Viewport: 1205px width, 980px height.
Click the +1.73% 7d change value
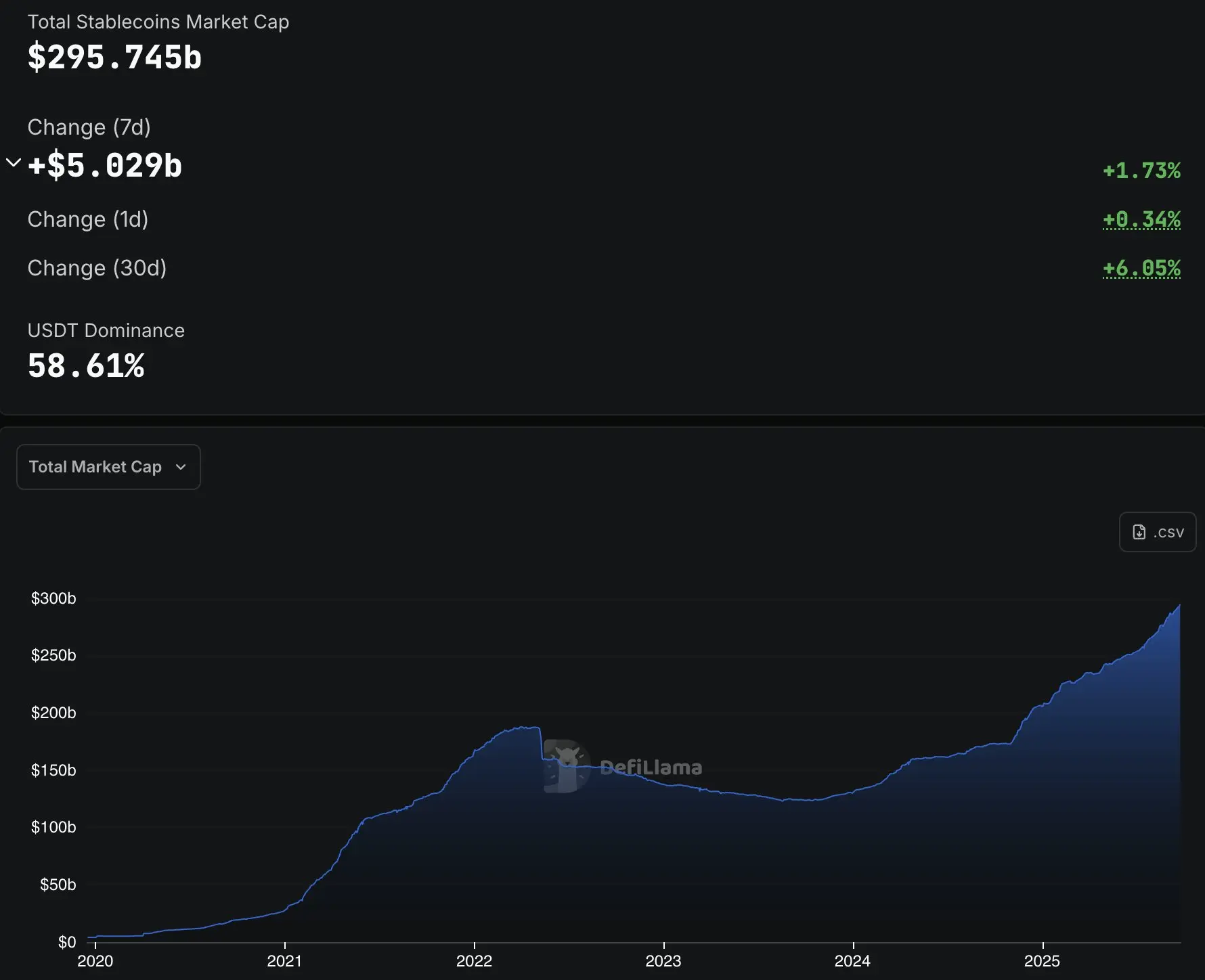click(x=1141, y=171)
